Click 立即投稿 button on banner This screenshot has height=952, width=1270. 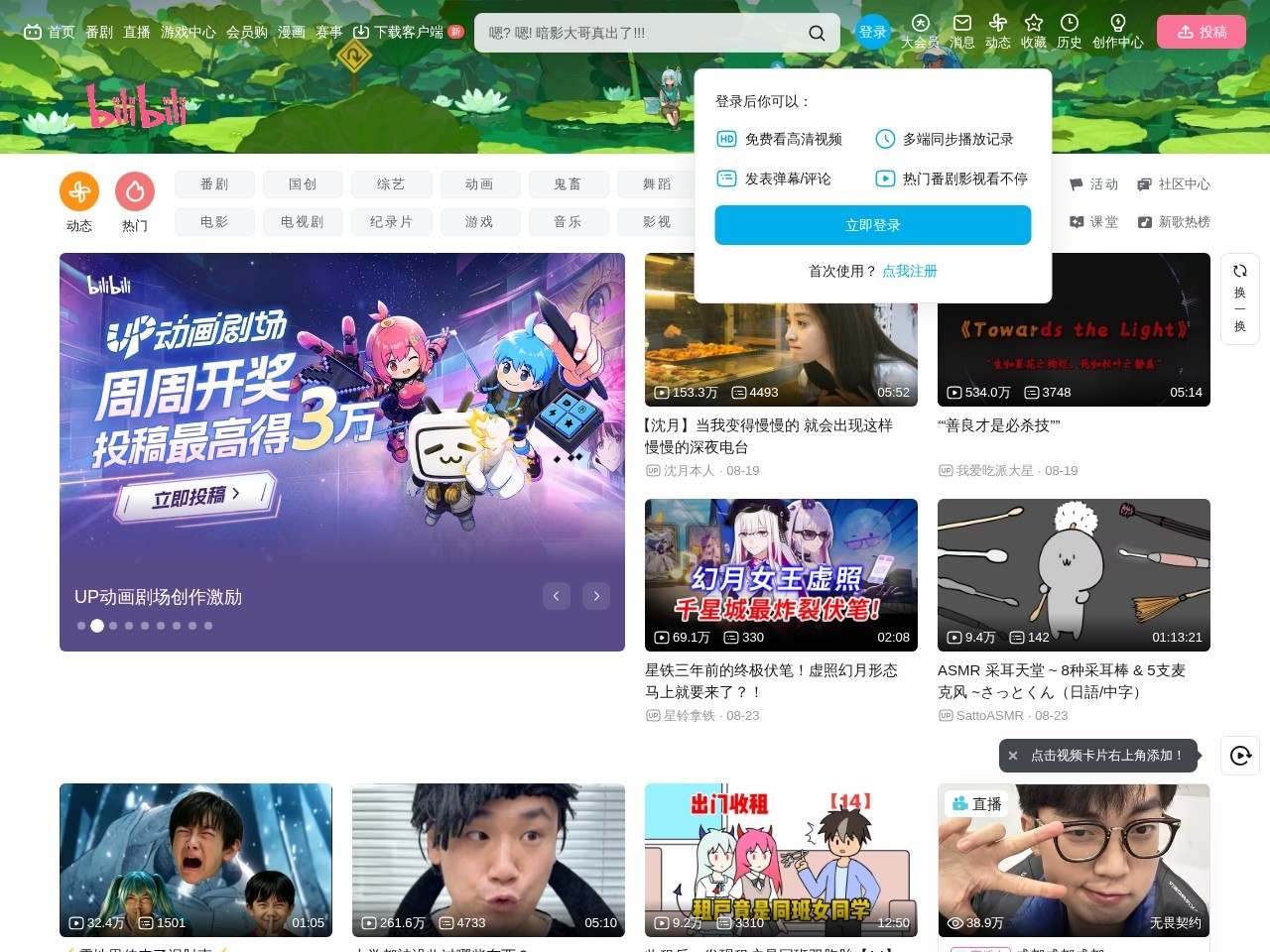195,497
